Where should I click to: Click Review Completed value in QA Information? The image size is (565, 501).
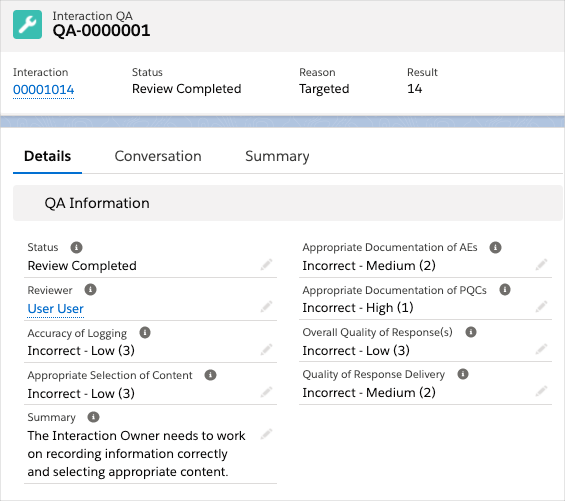[x=82, y=266]
